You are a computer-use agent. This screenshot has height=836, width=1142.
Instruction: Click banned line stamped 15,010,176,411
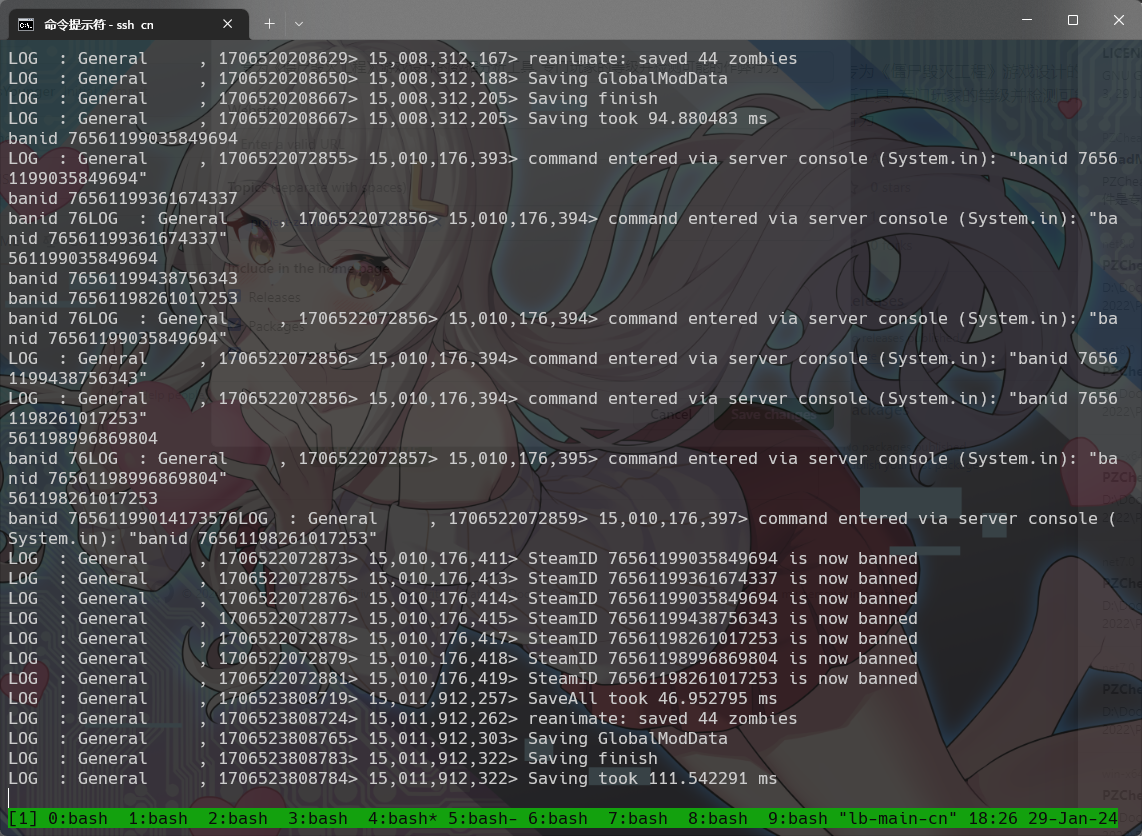(x=463, y=559)
